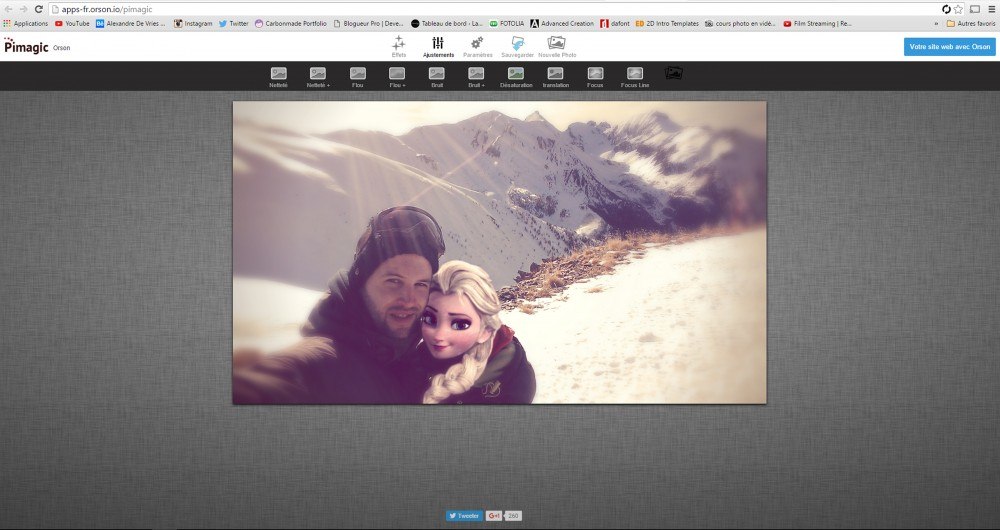Click the Pimagic logo
The image size is (1000, 530).
23,46
